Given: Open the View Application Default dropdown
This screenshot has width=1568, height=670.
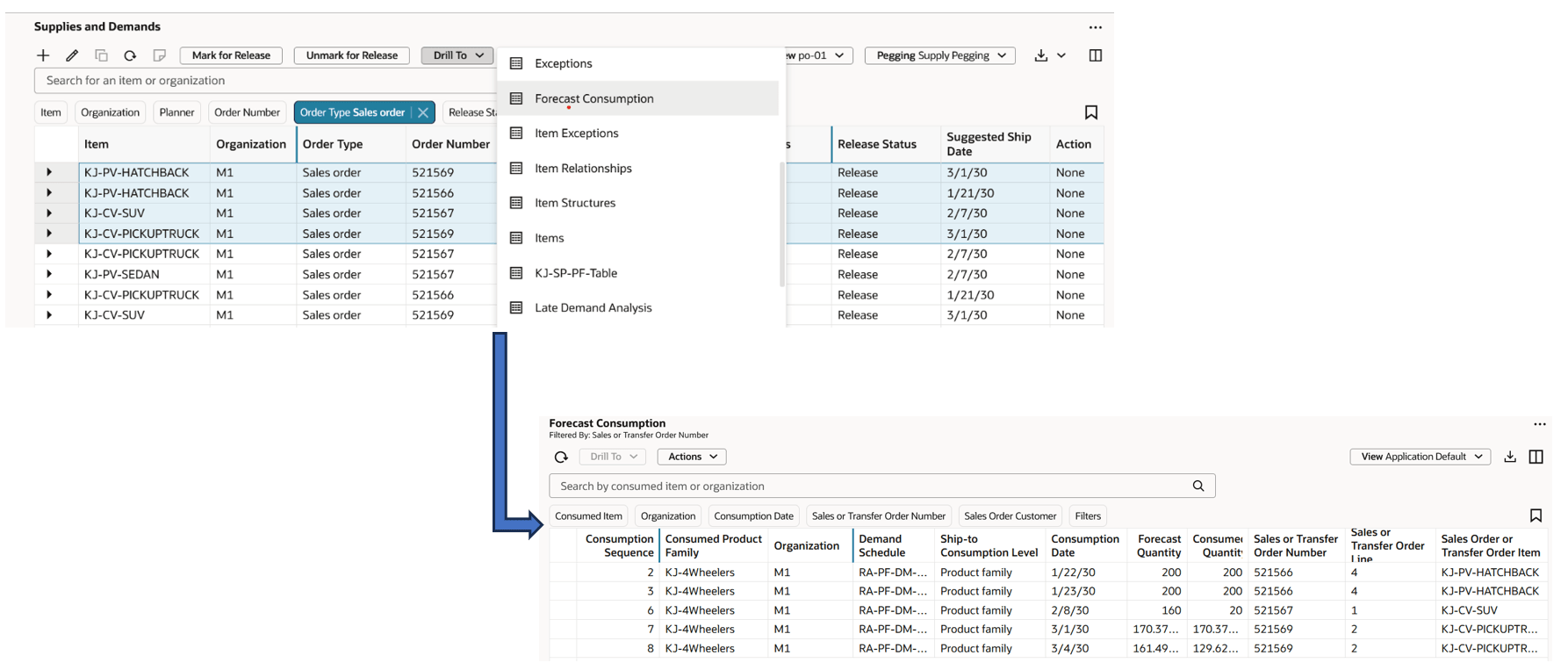Looking at the screenshot, I should point(1420,457).
